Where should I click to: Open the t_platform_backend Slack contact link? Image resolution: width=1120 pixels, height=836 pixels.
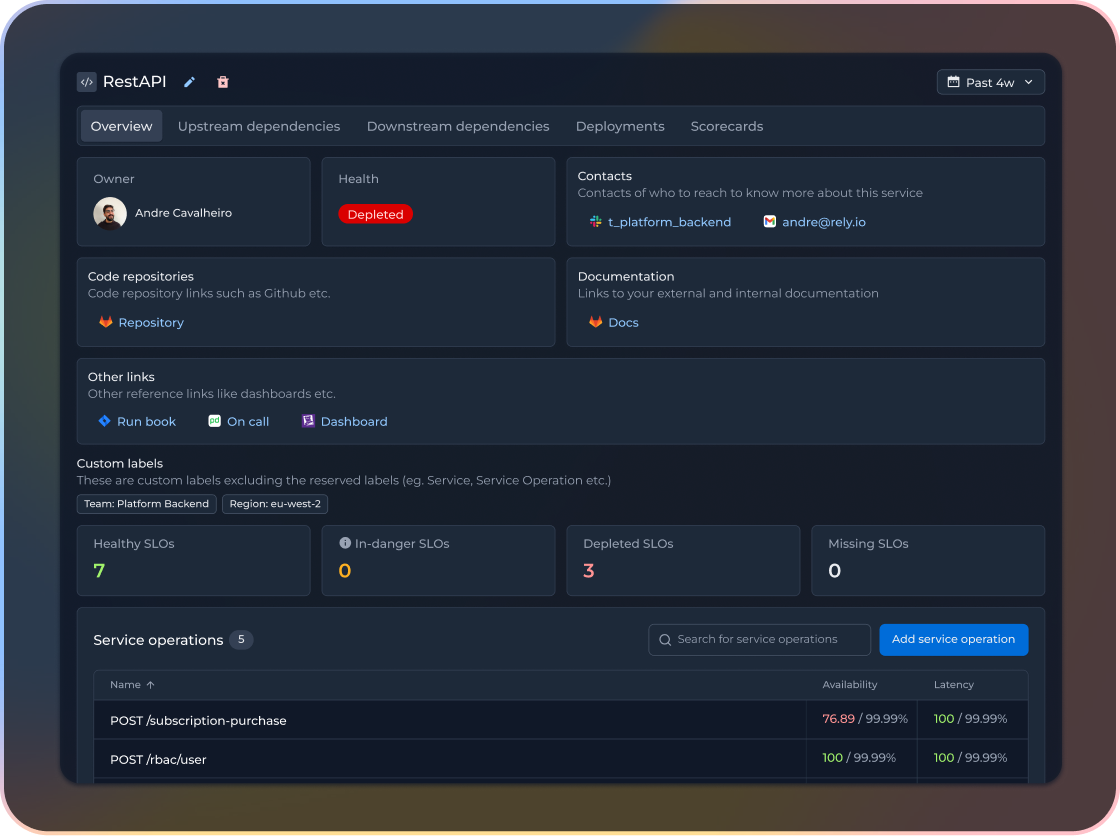pos(669,222)
